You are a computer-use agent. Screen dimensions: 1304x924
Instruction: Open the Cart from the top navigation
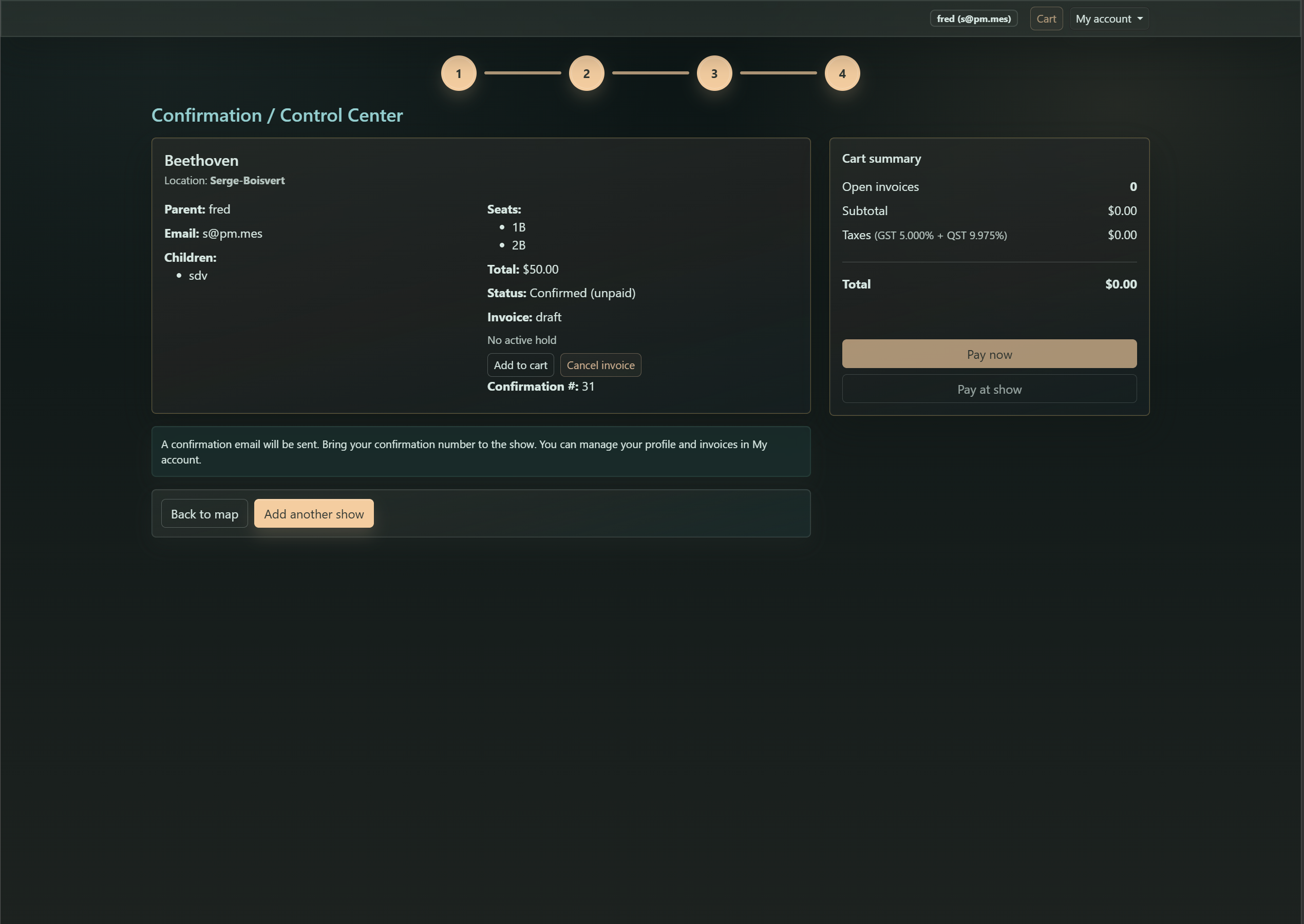pyautogui.click(x=1046, y=18)
